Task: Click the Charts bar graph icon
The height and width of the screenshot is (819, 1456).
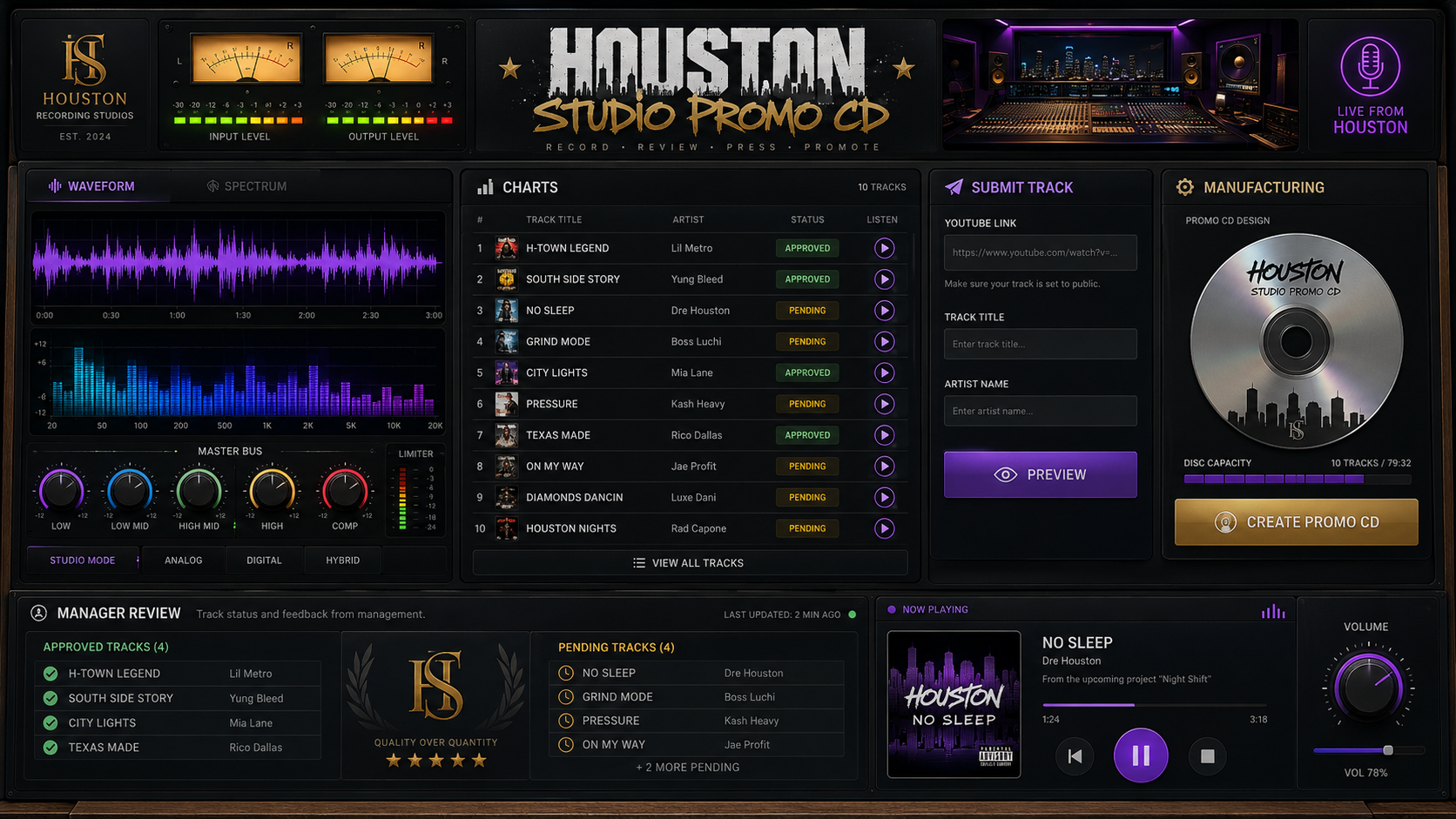Action: 485,187
